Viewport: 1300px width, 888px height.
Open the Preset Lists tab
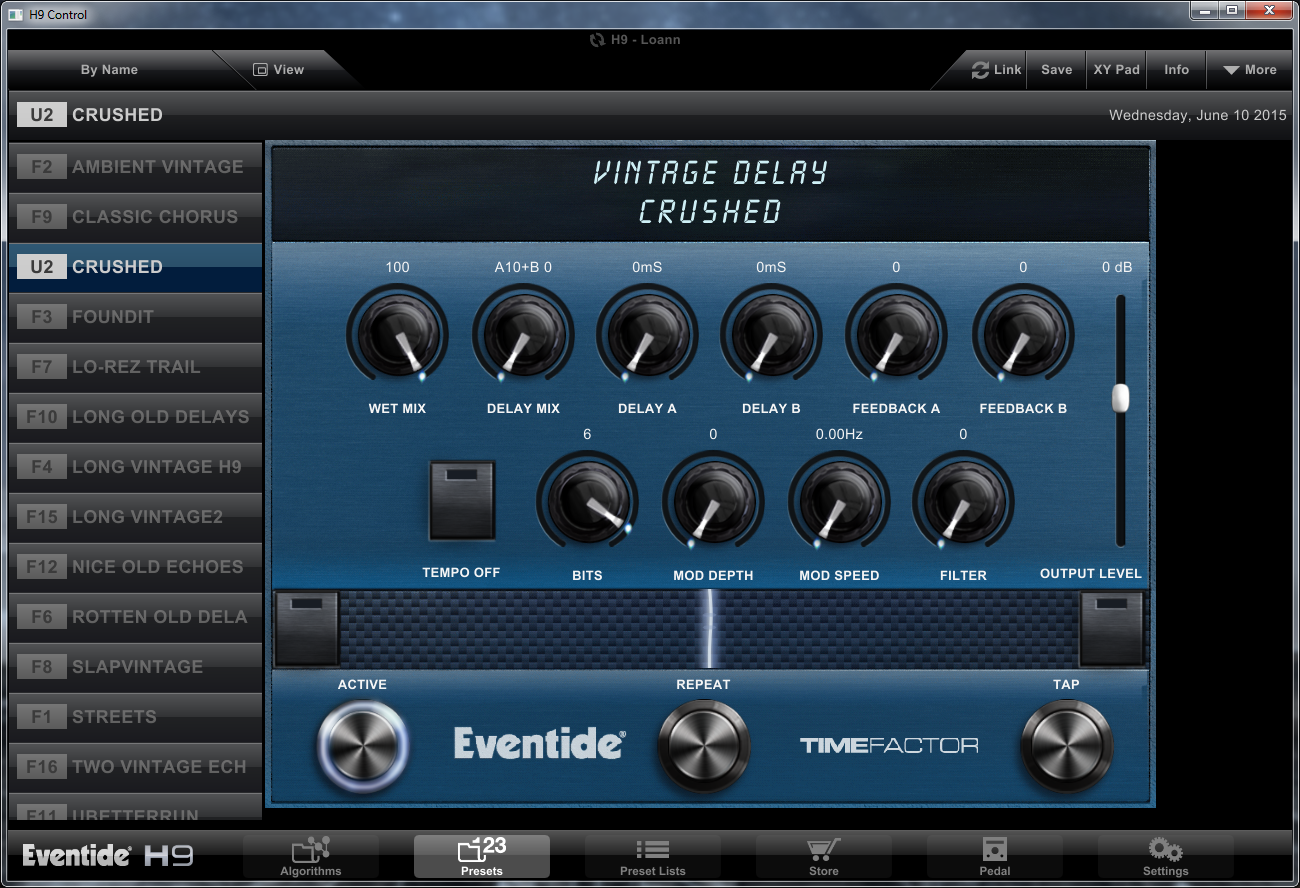pos(652,856)
